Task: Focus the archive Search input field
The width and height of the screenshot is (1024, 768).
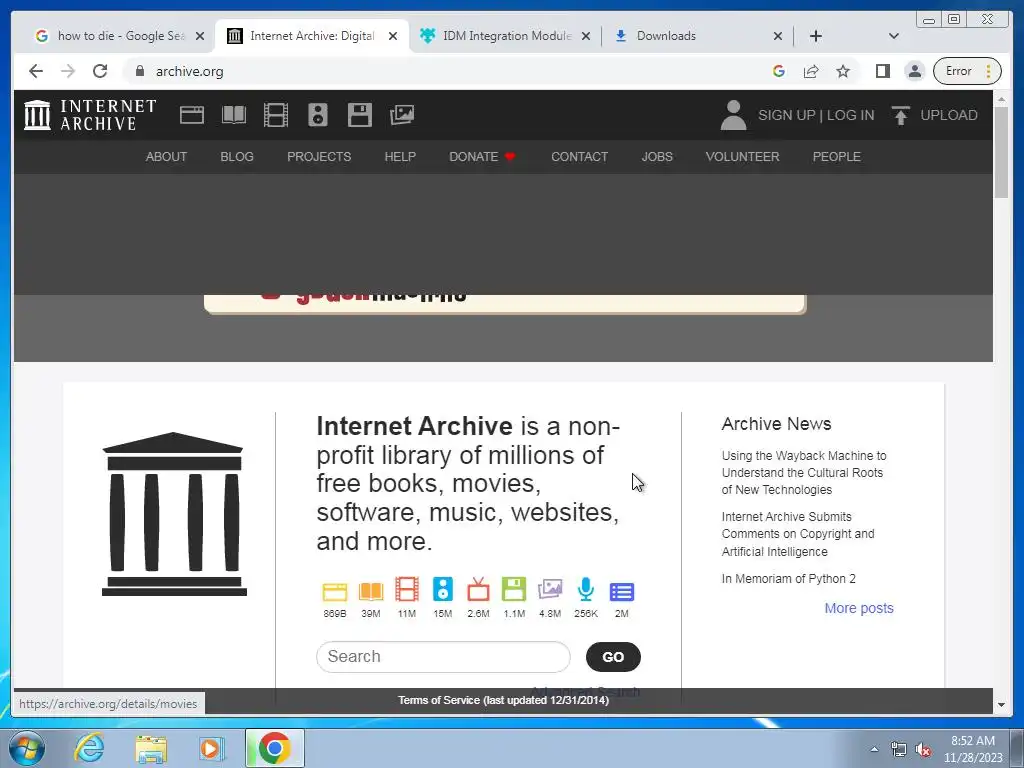Action: tap(443, 657)
